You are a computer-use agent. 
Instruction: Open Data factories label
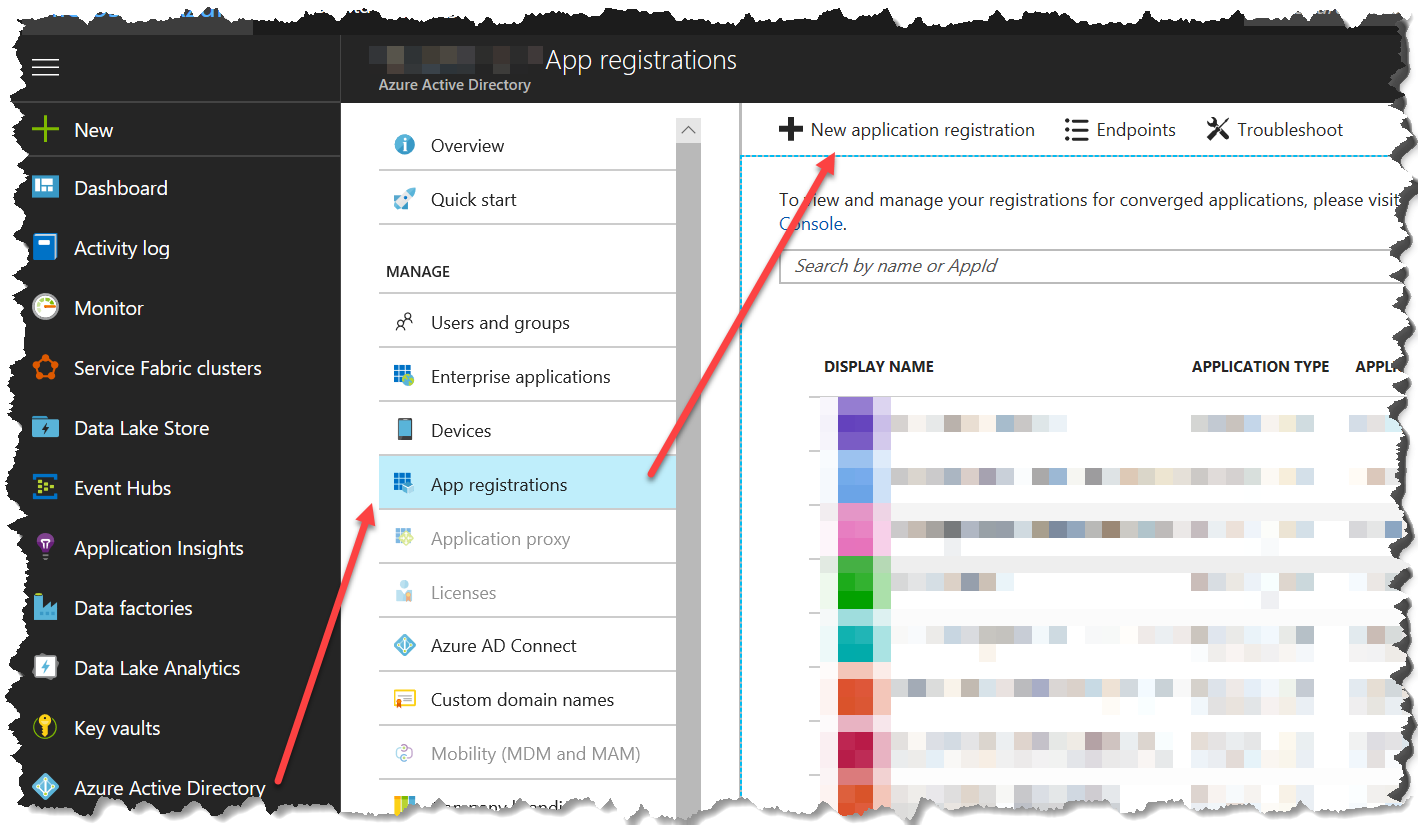[133, 608]
